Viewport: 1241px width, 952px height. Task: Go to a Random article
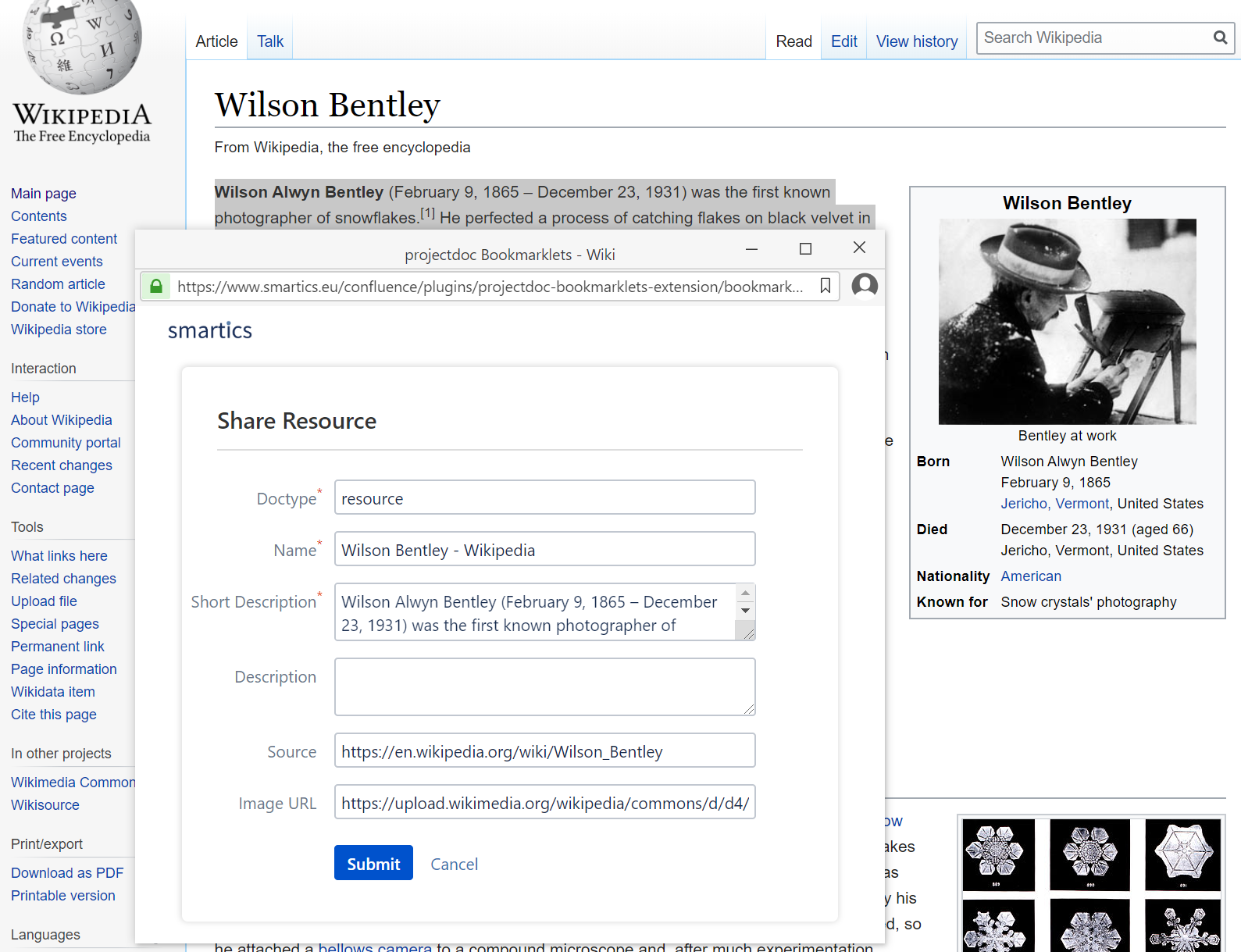(x=58, y=284)
